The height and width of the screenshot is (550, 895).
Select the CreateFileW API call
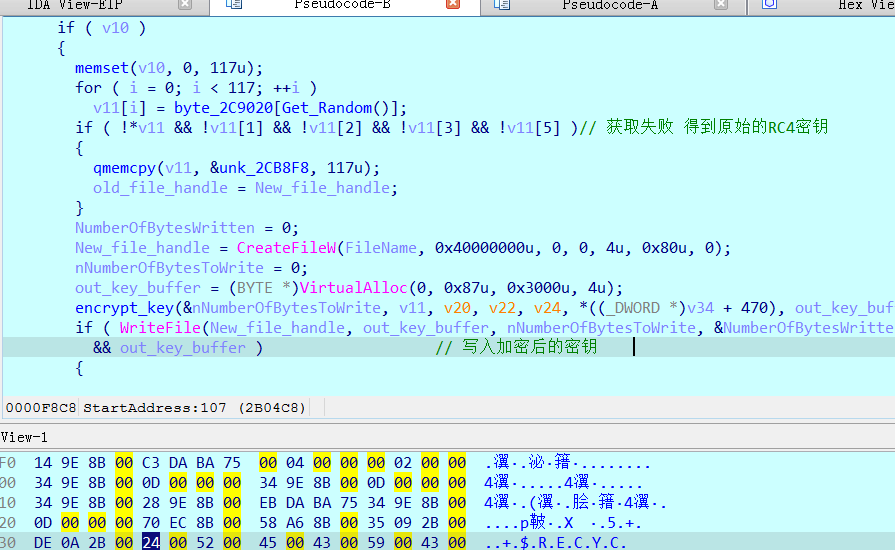[288, 248]
